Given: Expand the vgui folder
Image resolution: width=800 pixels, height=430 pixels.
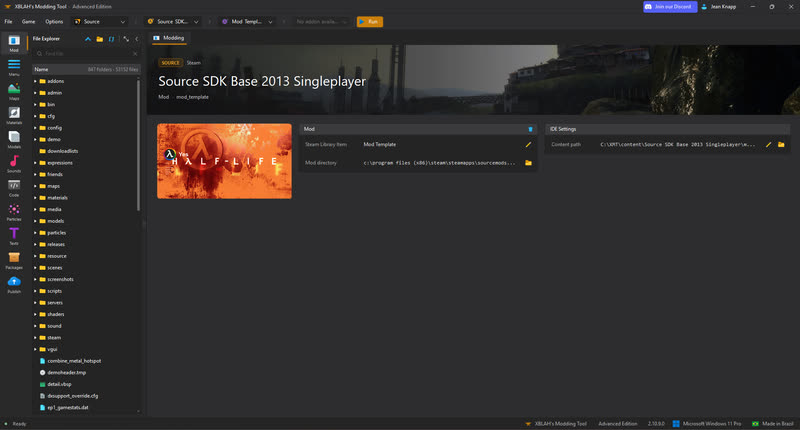Looking at the screenshot, I should click(35, 349).
